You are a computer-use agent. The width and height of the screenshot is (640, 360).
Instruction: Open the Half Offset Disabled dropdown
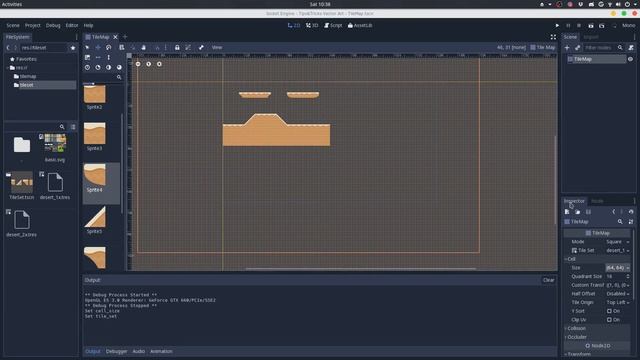click(x=617, y=293)
